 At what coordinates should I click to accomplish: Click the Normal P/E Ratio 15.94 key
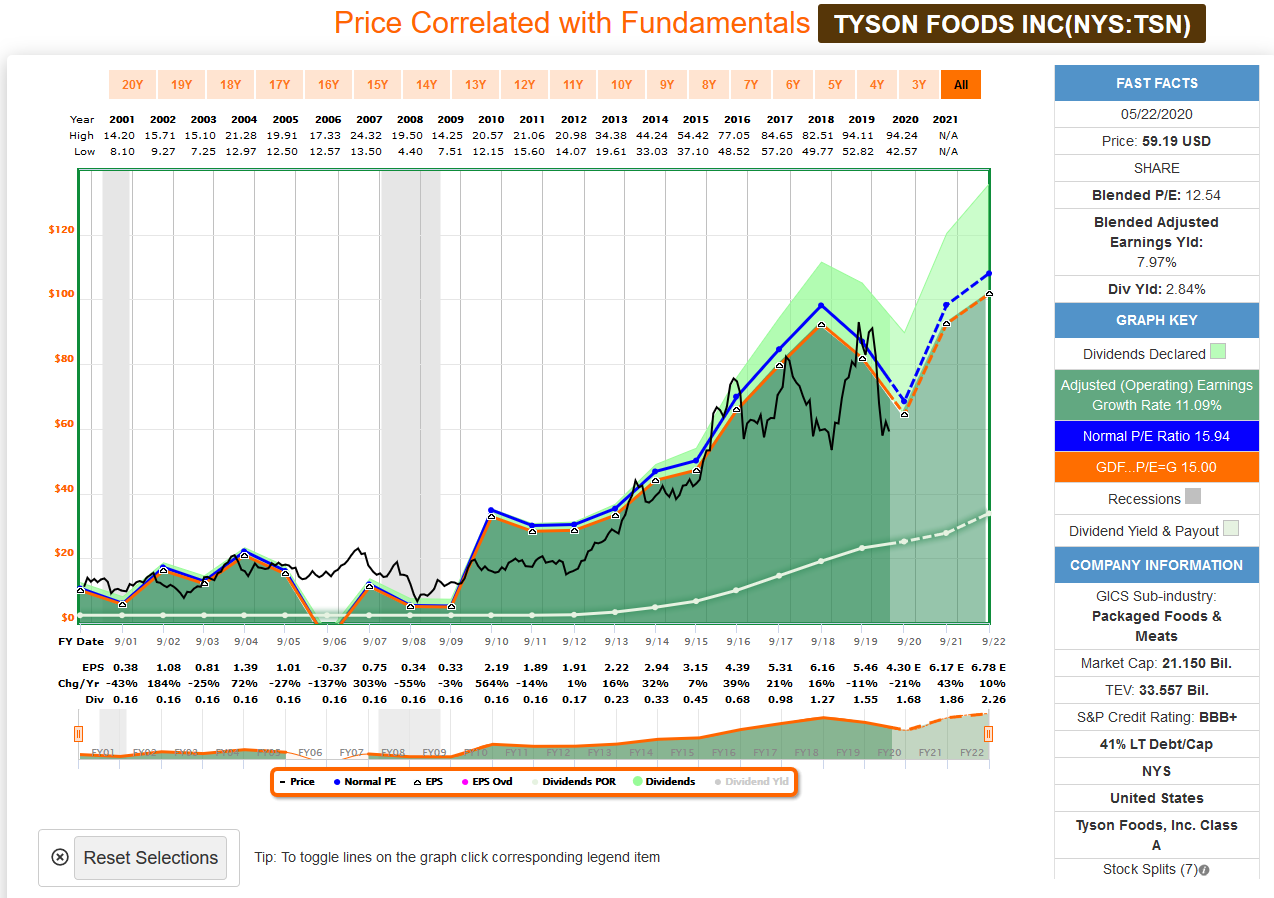(x=1157, y=436)
